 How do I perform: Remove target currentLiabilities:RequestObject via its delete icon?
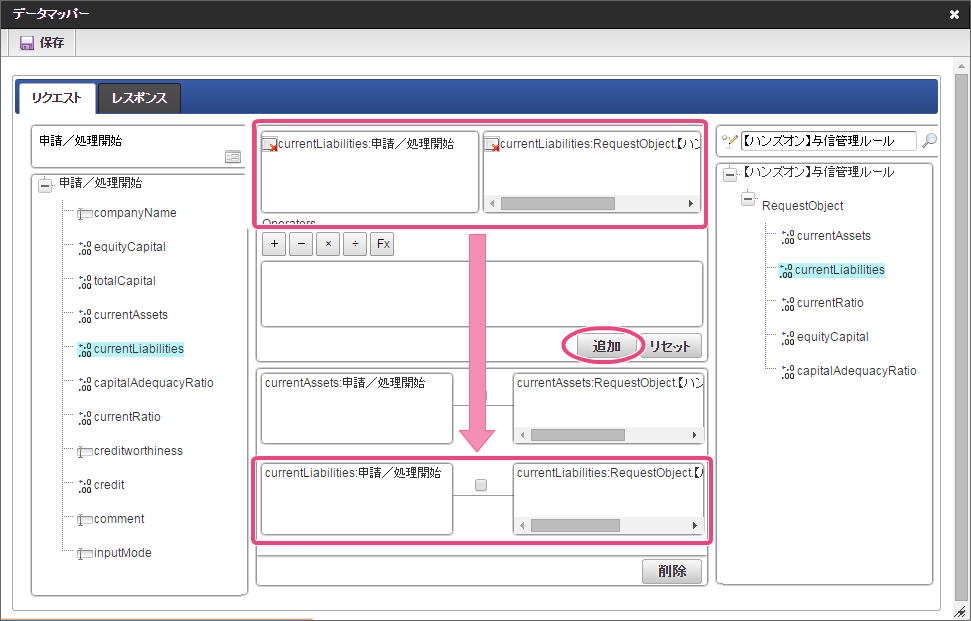[492, 145]
